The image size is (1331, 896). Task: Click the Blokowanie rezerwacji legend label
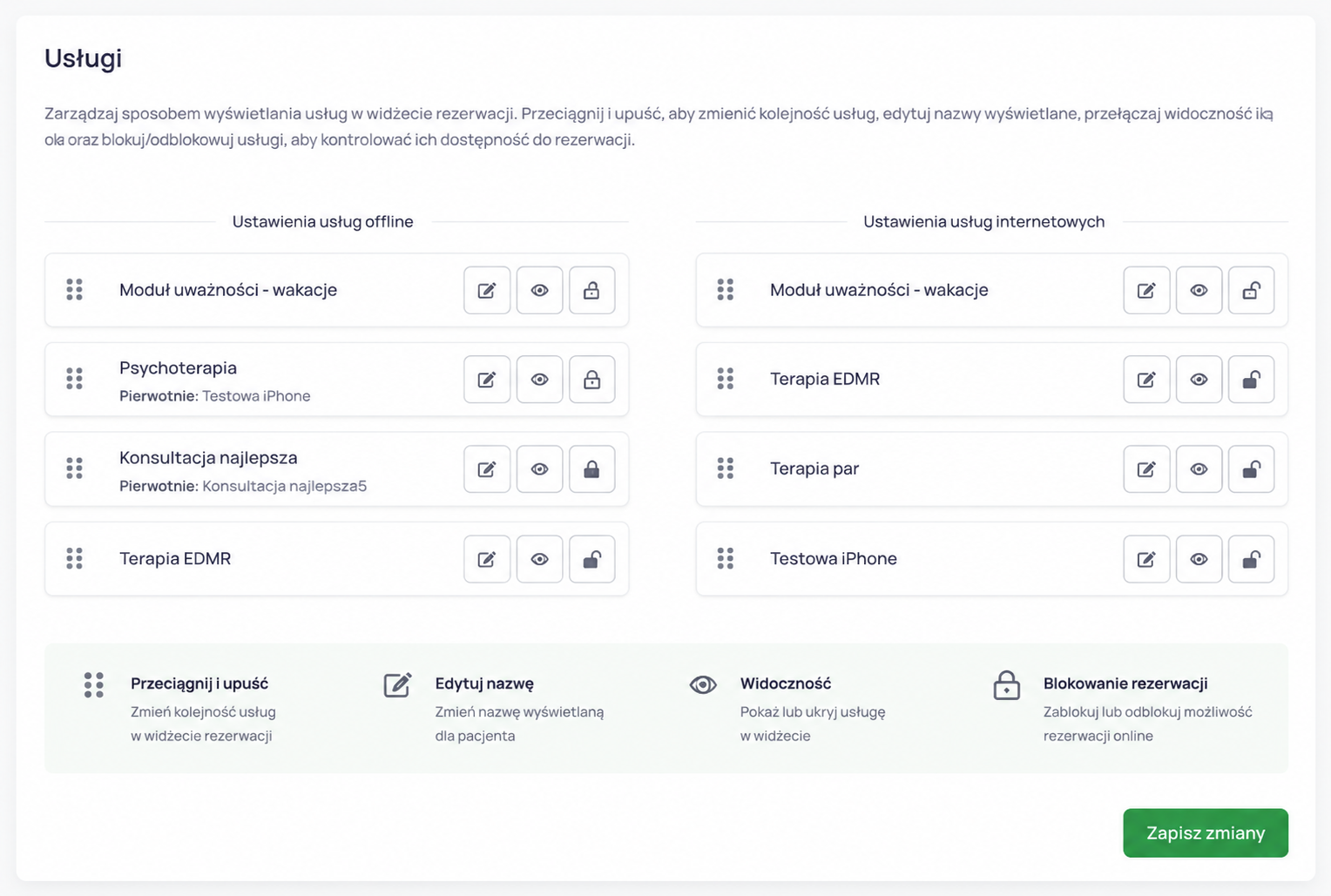(x=1125, y=684)
